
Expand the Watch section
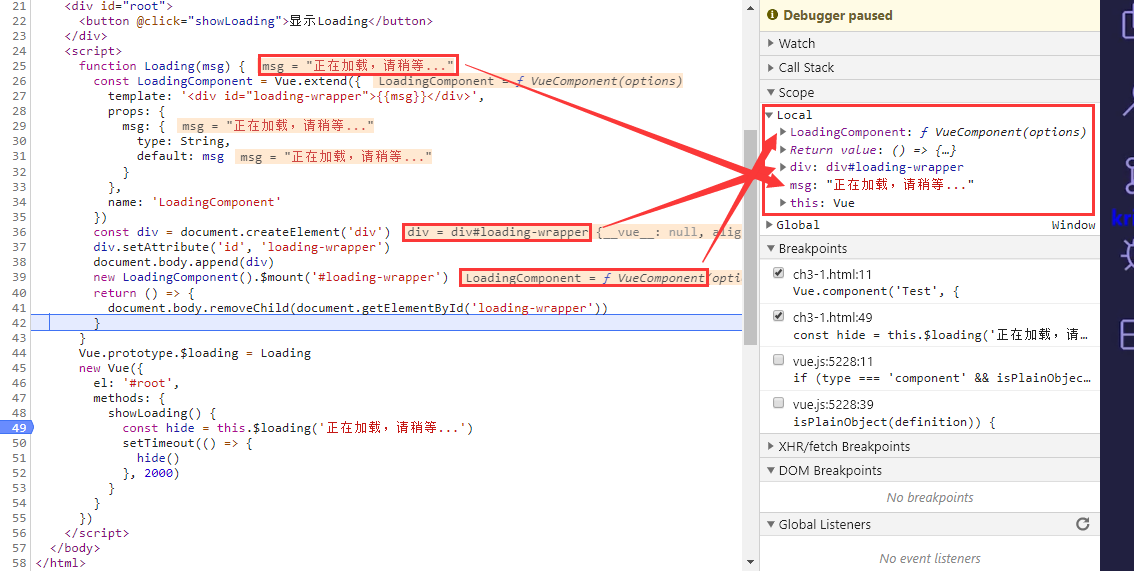click(x=771, y=43)
